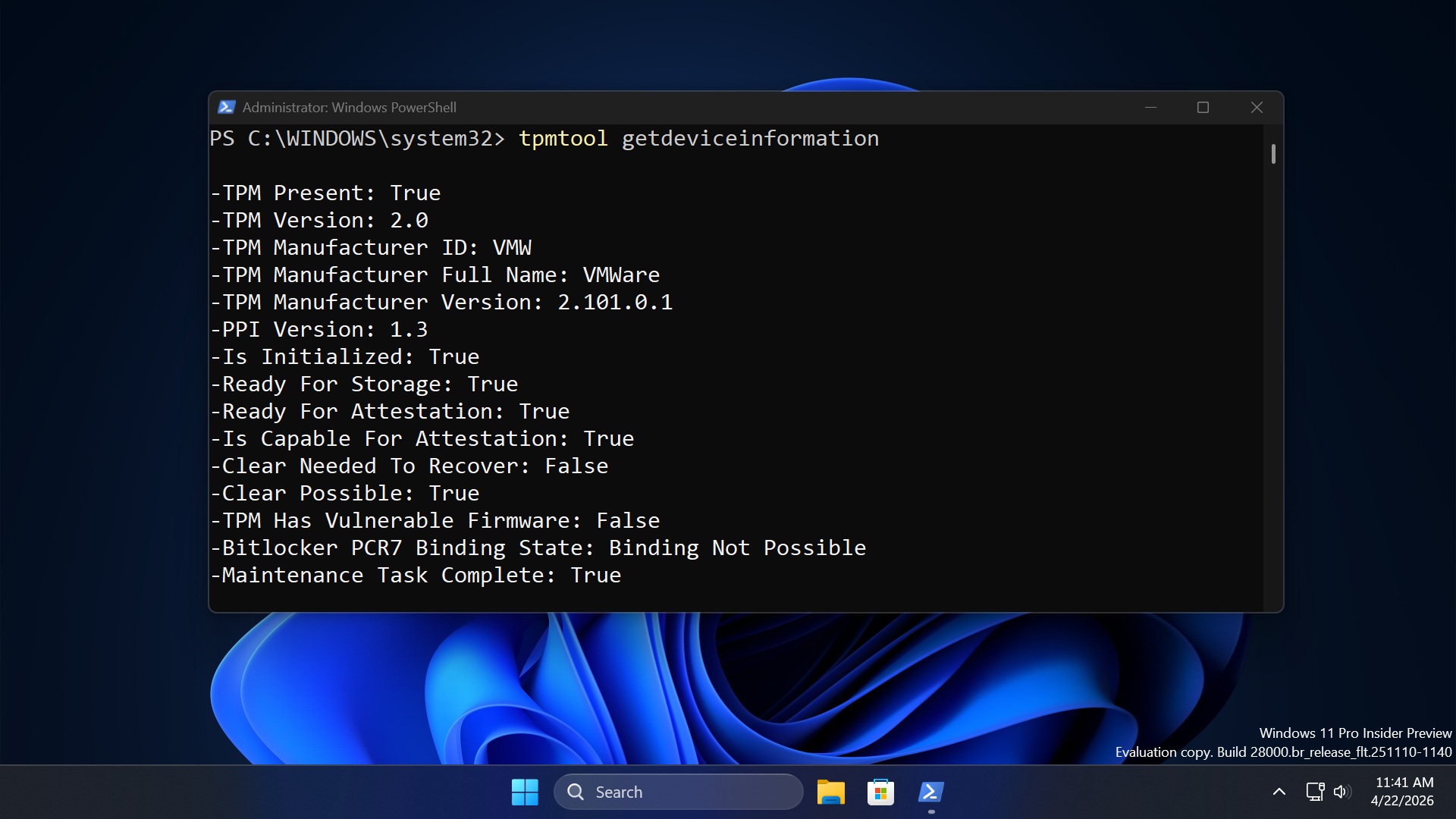Close the PowerShell window
The width and height of the screenshot is (1456, 819).
pos(1257,107)
